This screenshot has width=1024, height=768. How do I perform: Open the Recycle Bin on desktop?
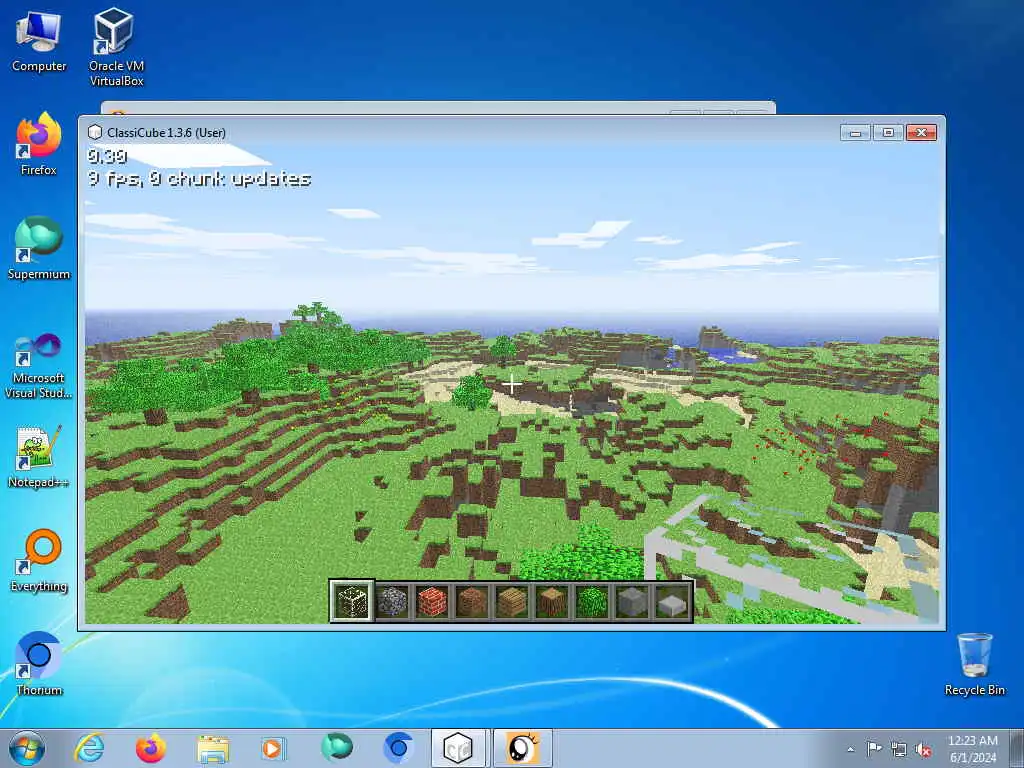tap(974, 664)
